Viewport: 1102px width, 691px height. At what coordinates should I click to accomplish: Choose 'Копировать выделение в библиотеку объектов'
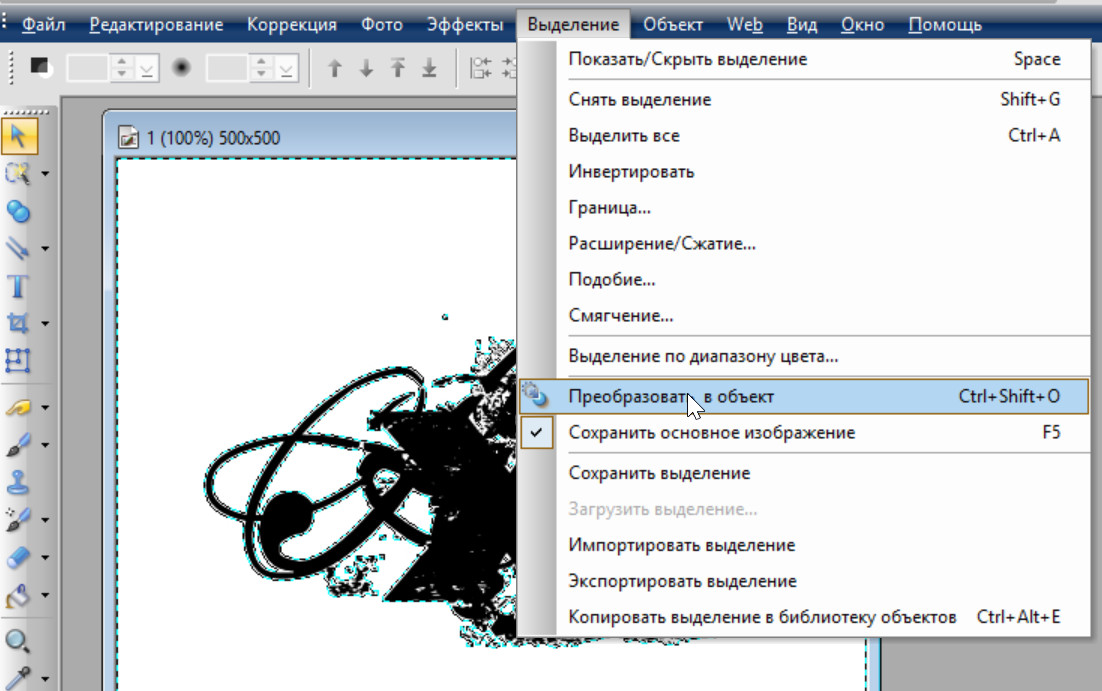tap(804, 616)
